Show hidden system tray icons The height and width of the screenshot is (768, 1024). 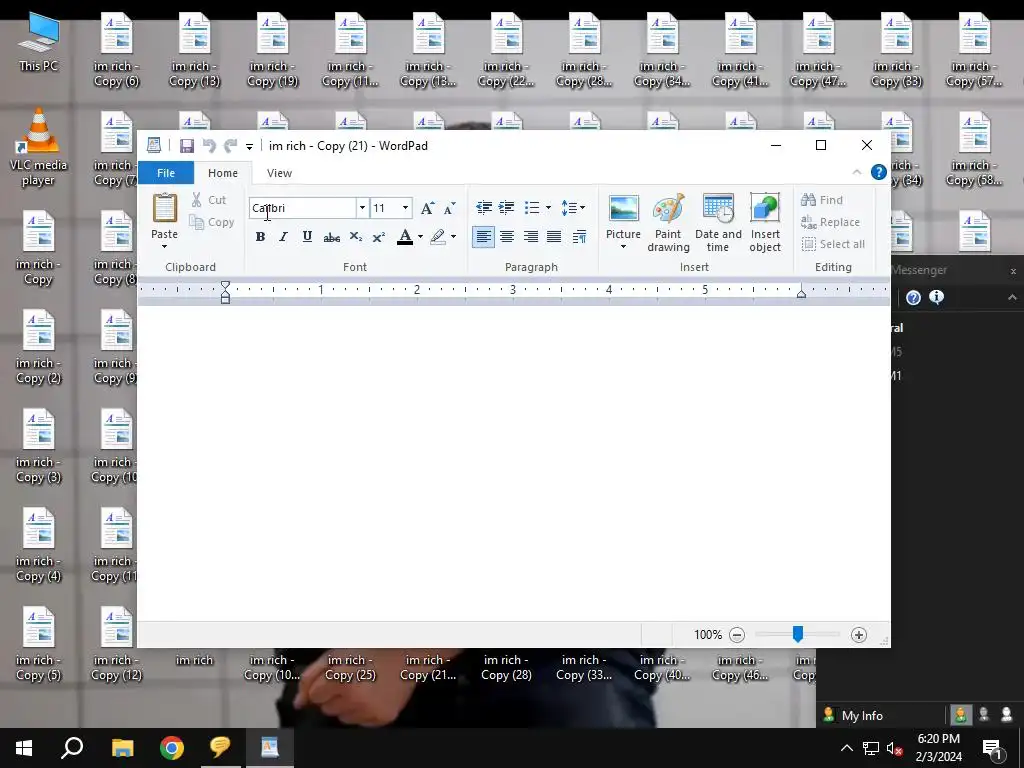tap(846, 748)
